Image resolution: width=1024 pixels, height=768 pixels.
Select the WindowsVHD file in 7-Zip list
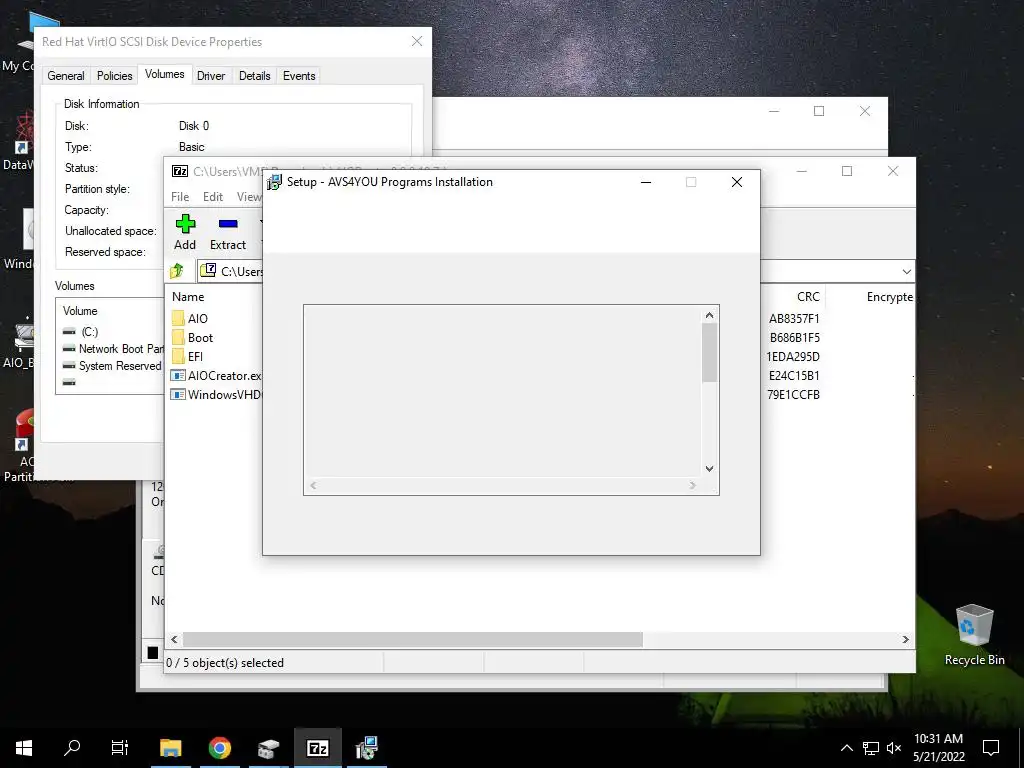point(216,394)
